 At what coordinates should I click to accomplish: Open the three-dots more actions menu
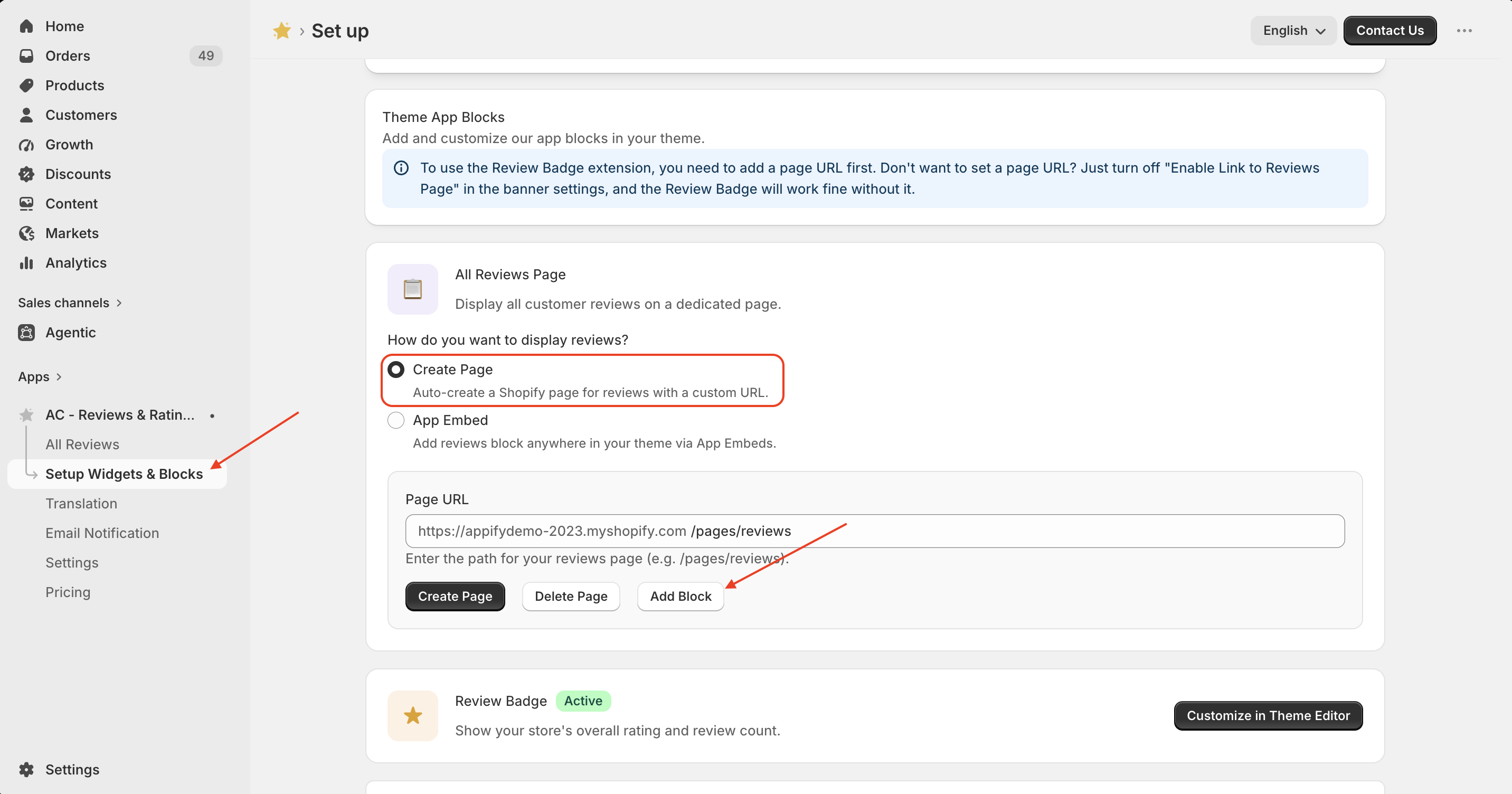pyautogui.click(x=1464, y=31)
